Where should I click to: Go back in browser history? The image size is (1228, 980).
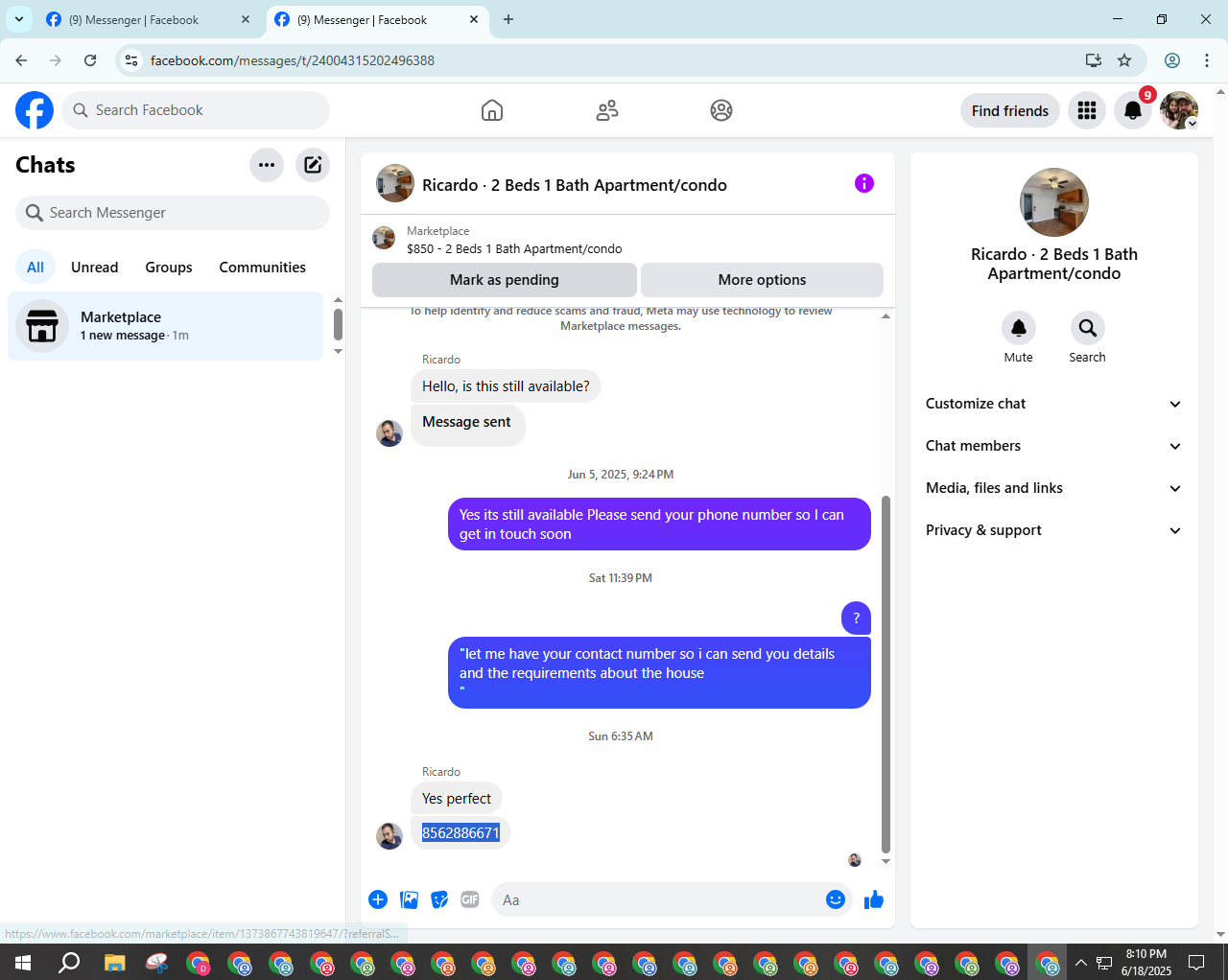pos(21,60)
